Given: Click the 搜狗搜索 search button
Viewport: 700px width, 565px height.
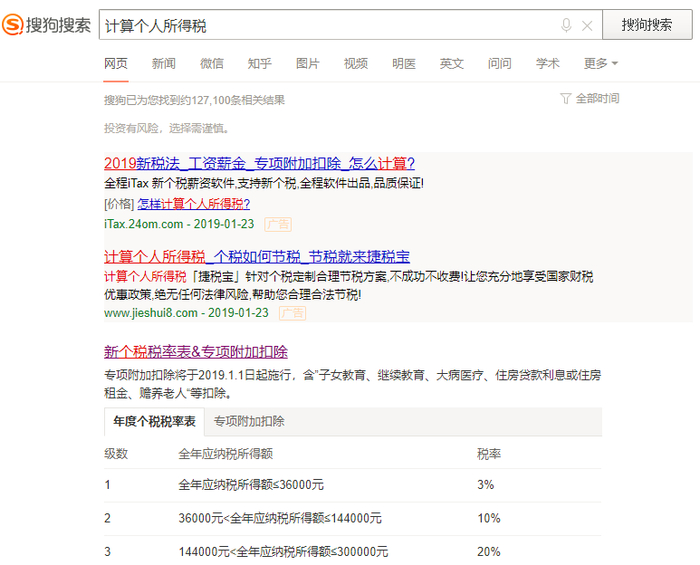Looking at the screenshot, I should coord(647,25).
